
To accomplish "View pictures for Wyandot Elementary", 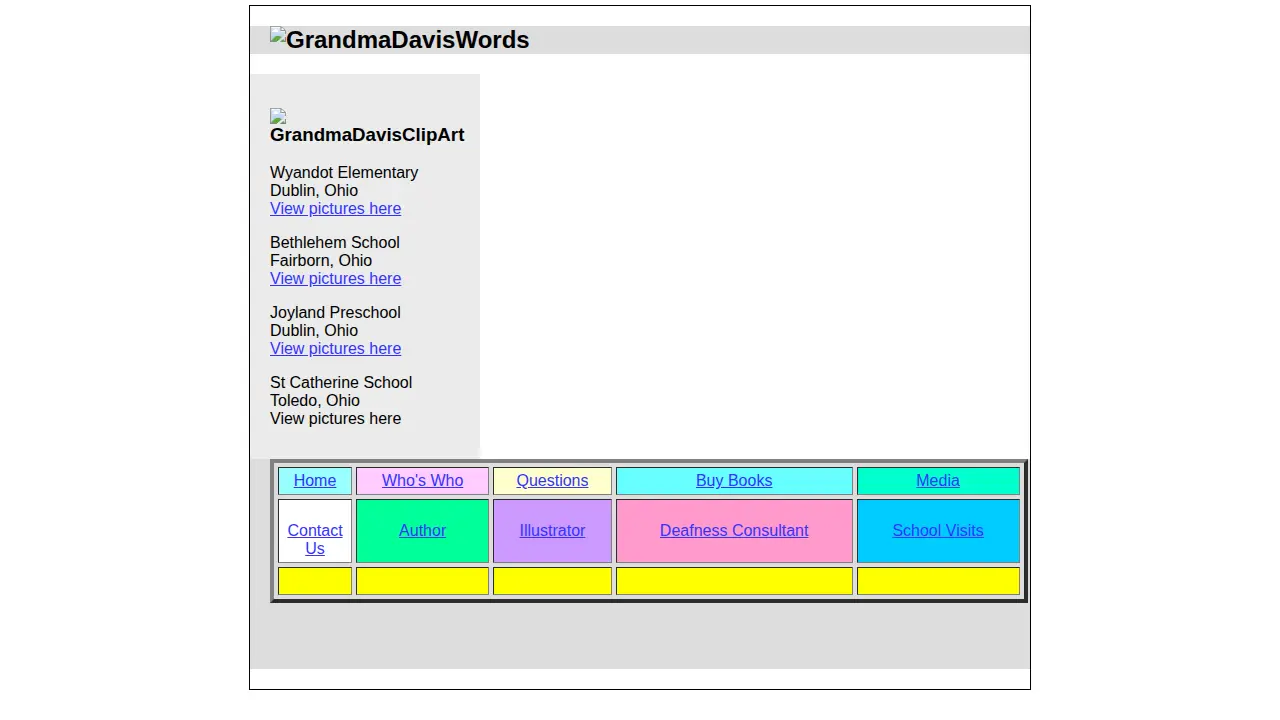I will 335,209.
